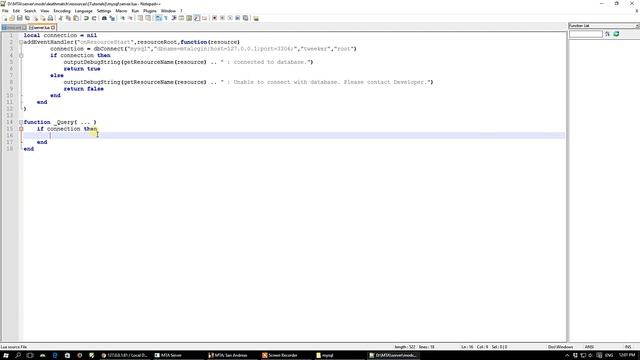This screenshot has width=640, height=360.
Task: Click the Paste toolbar icon
Action: tap(76, 18)
